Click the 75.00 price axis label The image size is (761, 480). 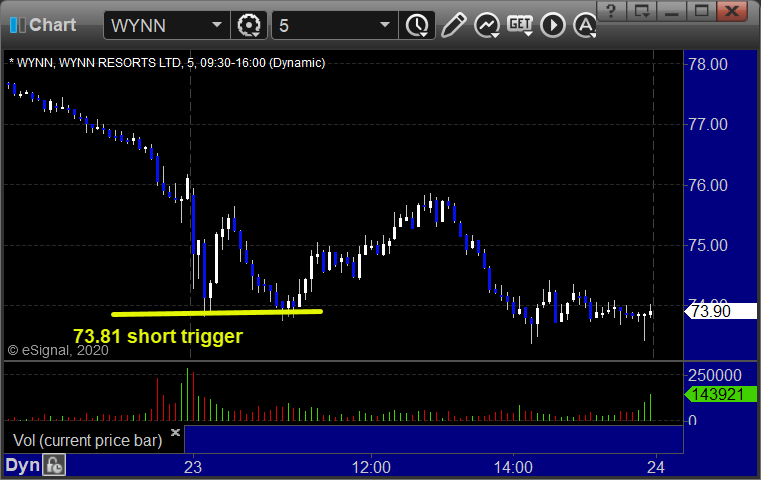[x=708, y=245]
